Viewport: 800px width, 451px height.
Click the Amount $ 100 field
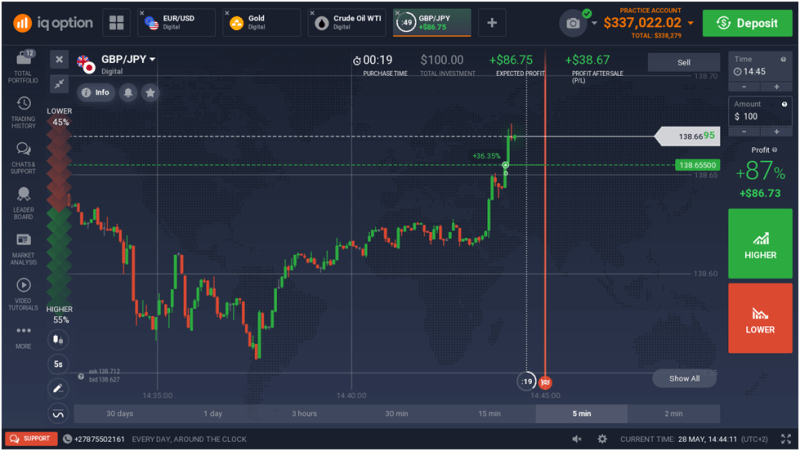pyautogui.click(x=760, y=111)
